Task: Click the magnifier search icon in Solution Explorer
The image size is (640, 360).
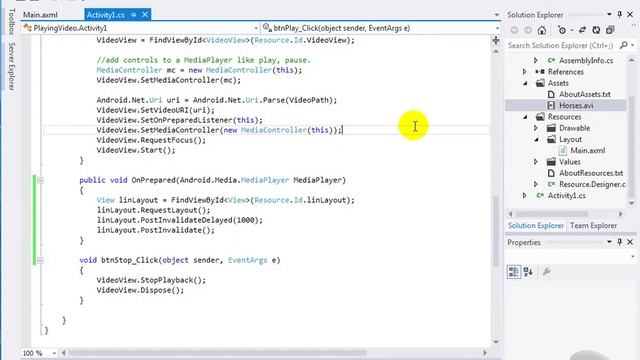Action: tap(623, 45)
